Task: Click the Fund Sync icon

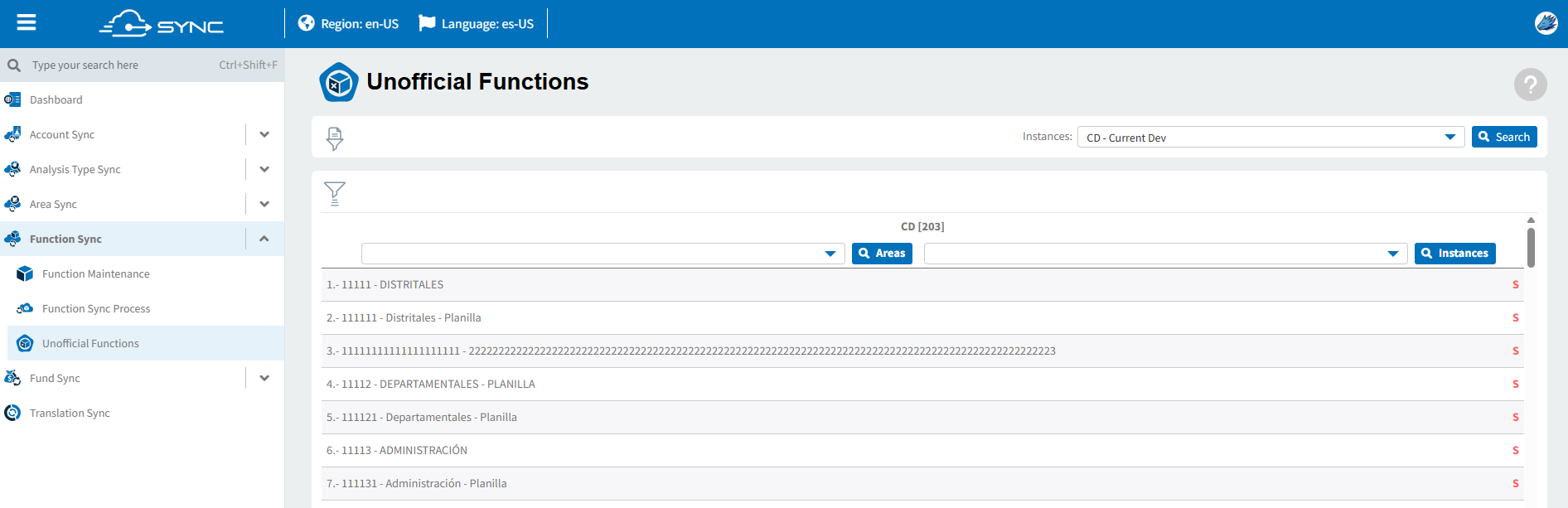Action: point(12,378)
